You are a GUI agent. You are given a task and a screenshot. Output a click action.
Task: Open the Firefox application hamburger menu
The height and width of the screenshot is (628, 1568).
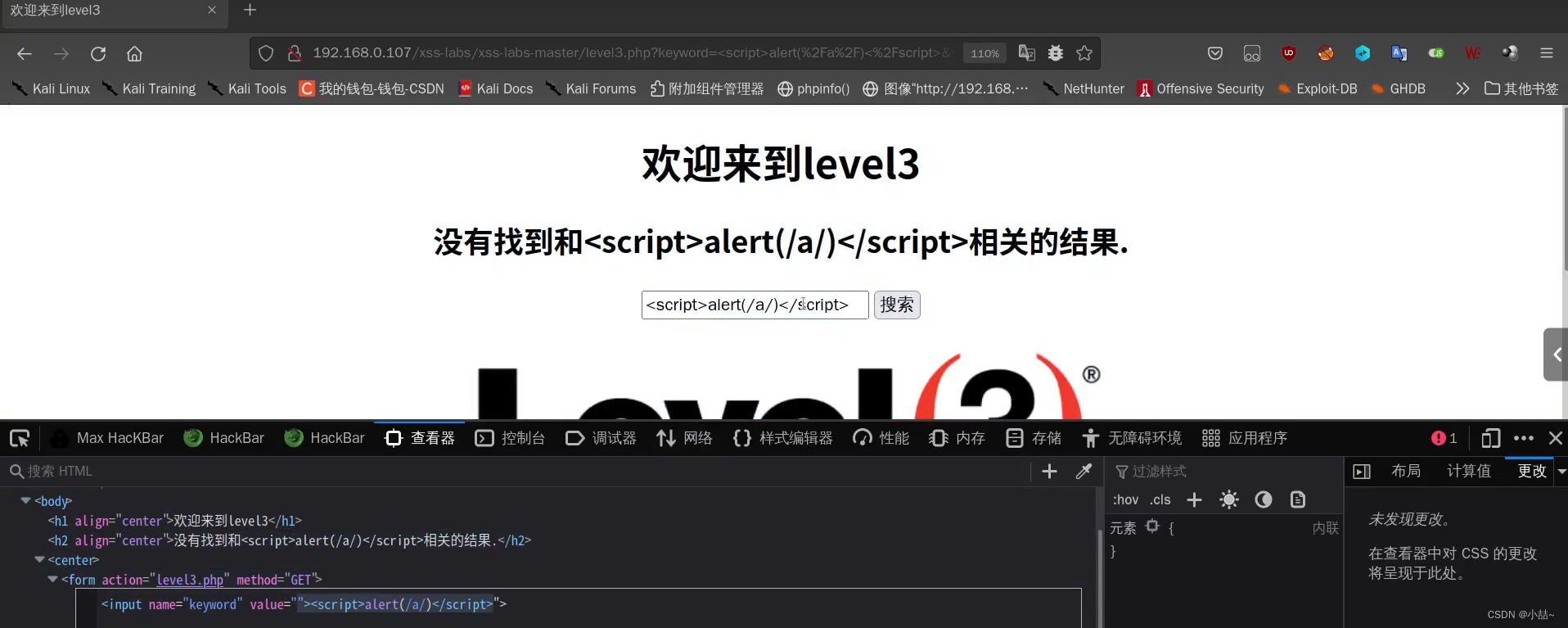(x=1547, y=53)
